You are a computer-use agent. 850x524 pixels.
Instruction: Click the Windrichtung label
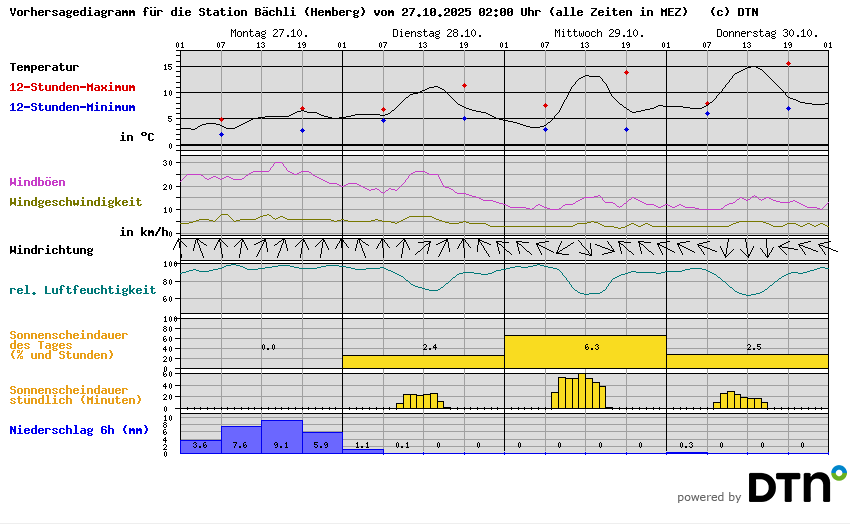click(51, 249)
